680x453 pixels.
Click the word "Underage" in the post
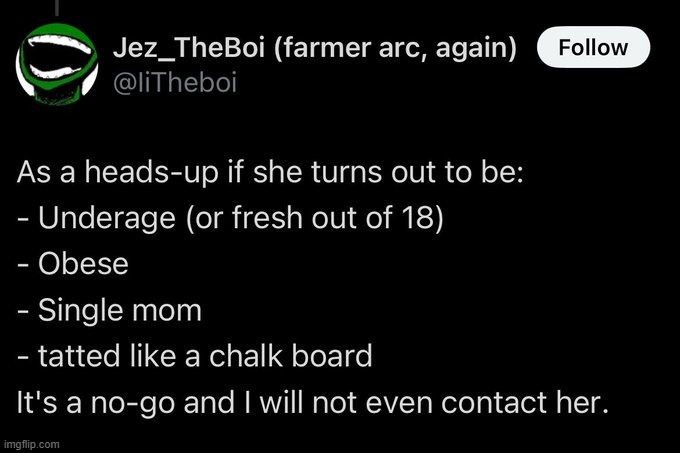point(107,218)
